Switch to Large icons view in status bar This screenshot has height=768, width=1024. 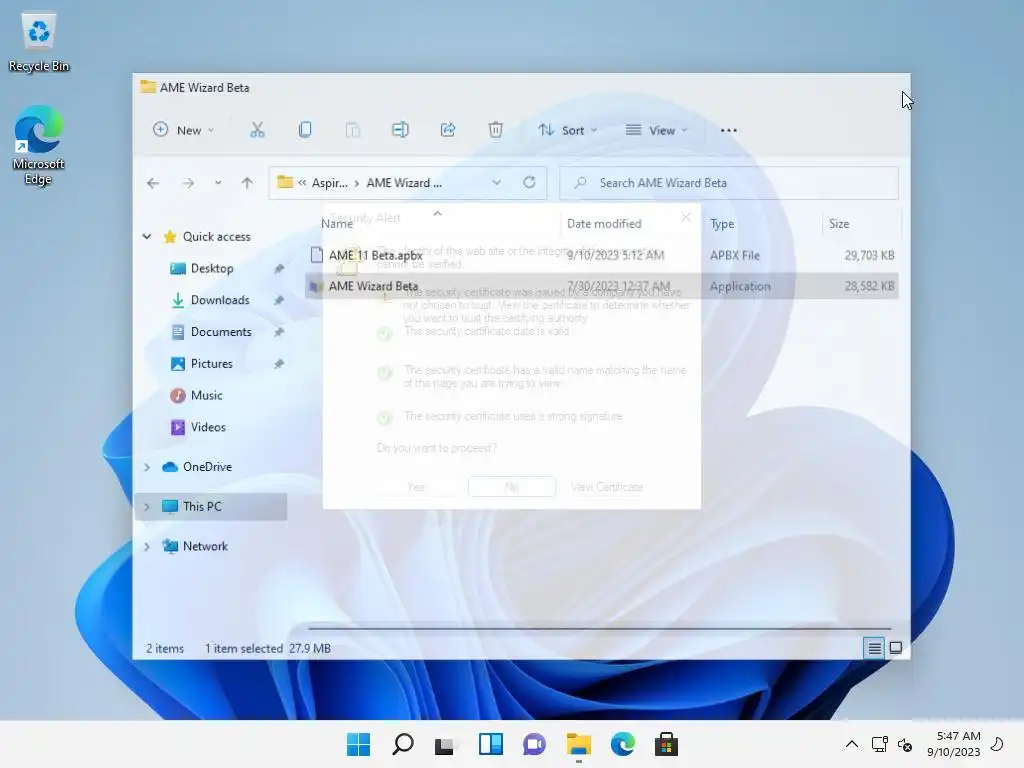click(x=896, y=648)
